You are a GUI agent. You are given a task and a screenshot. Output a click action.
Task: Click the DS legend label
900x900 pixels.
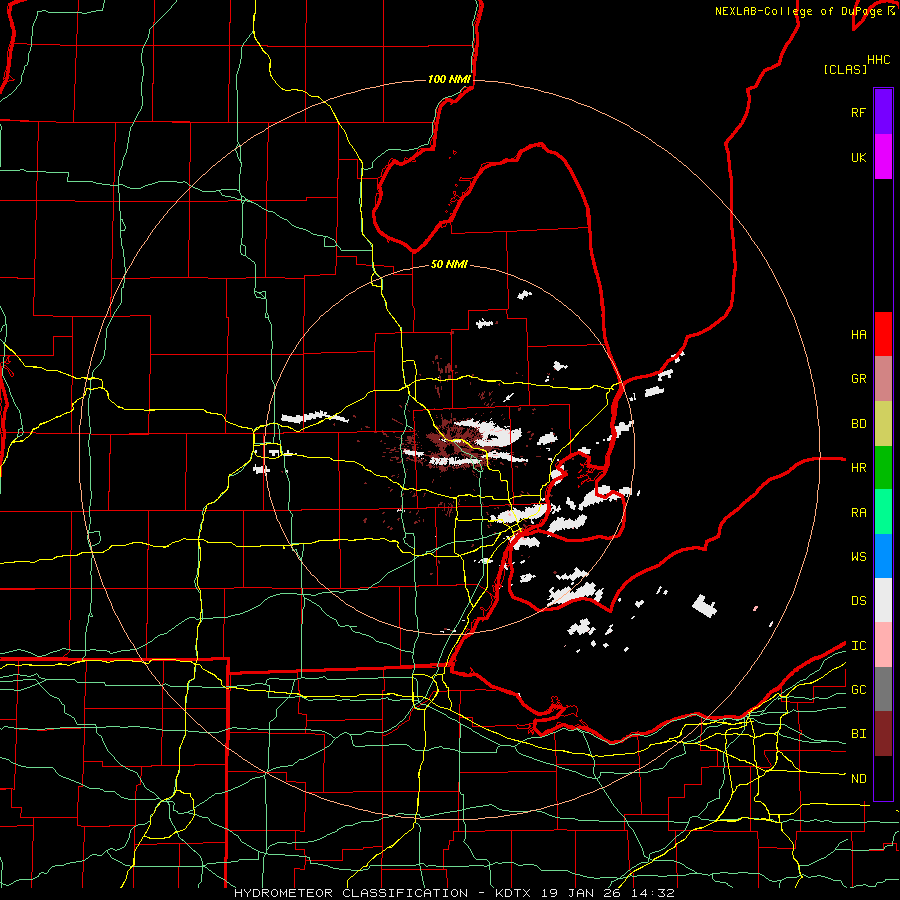coord(858,601)
